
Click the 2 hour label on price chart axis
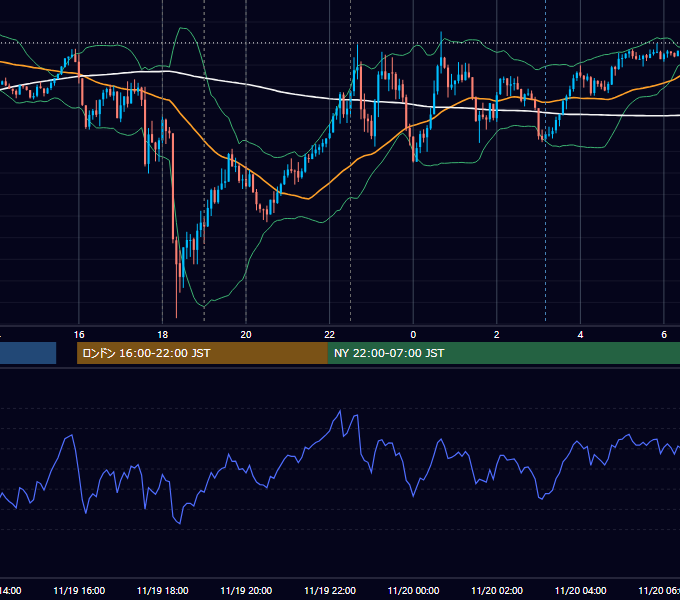click(497, 335)
